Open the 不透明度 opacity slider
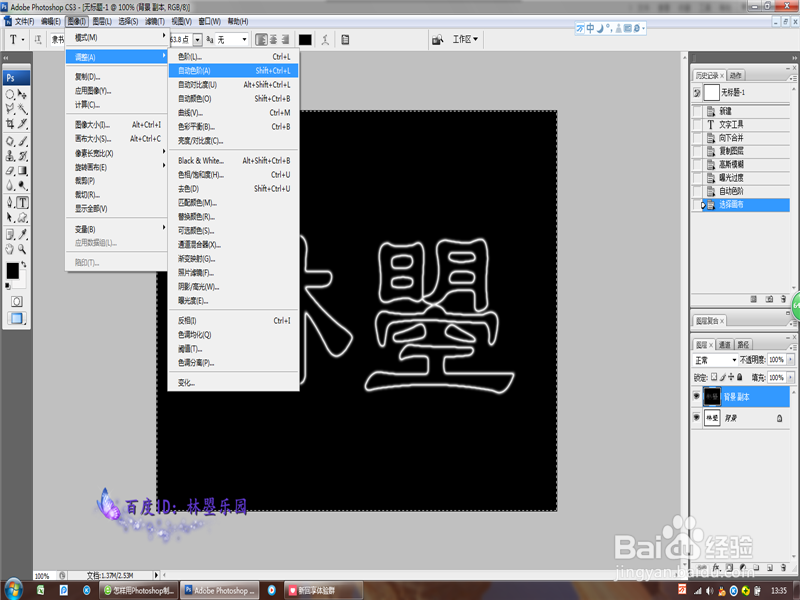The height and width of the screenshot is (600, 800). point(790,359)
